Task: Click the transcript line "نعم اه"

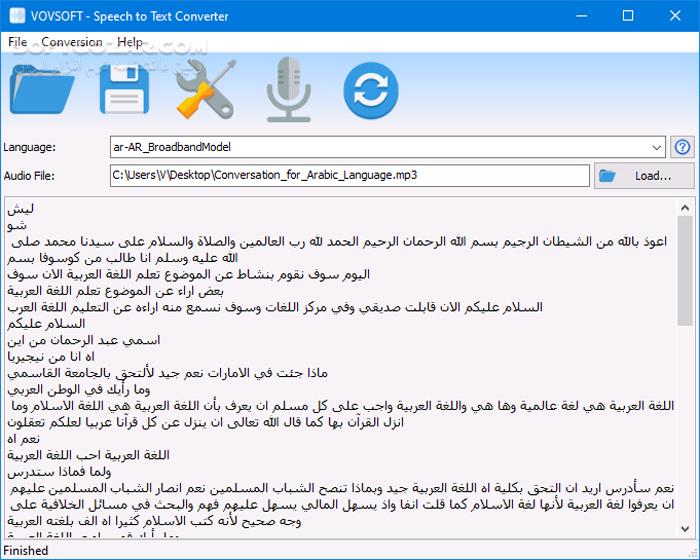Action: tap(23, 439)
